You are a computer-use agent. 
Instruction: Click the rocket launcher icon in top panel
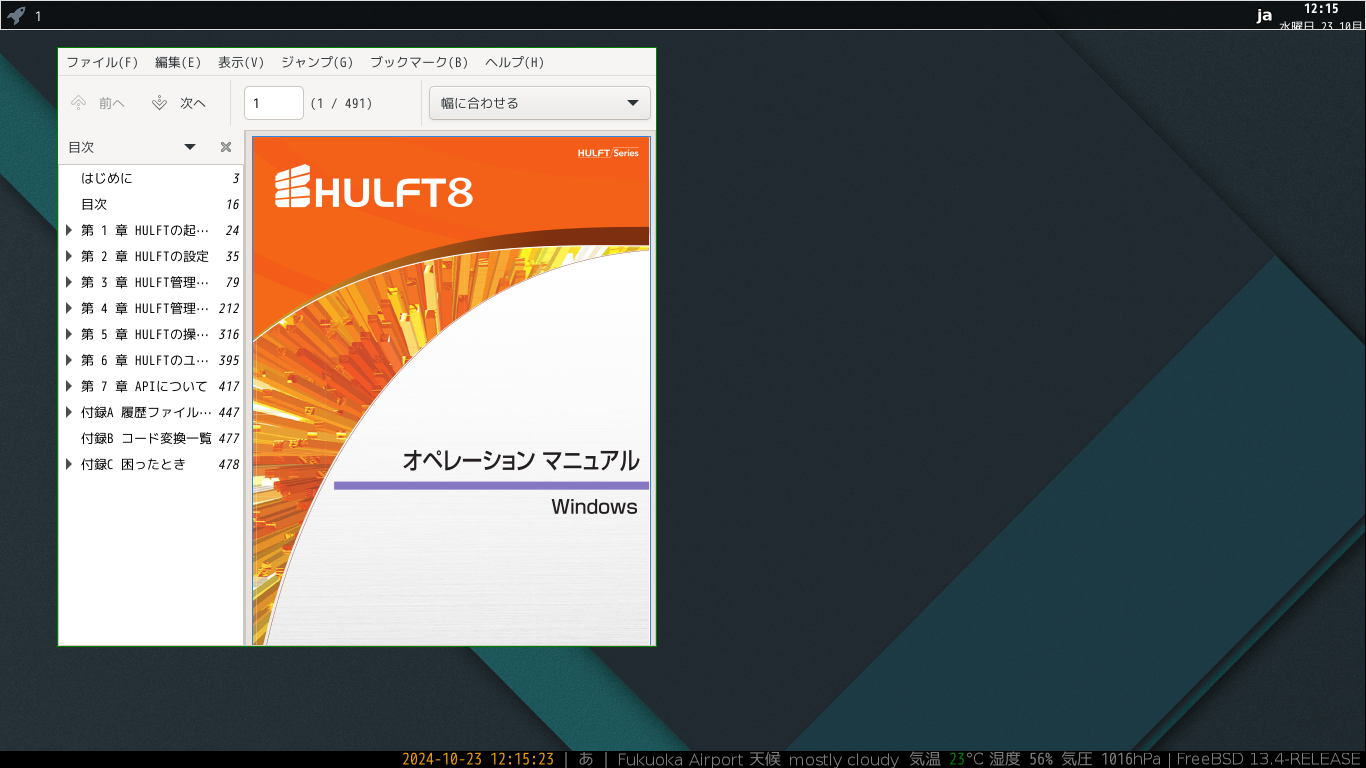point(15,15)
